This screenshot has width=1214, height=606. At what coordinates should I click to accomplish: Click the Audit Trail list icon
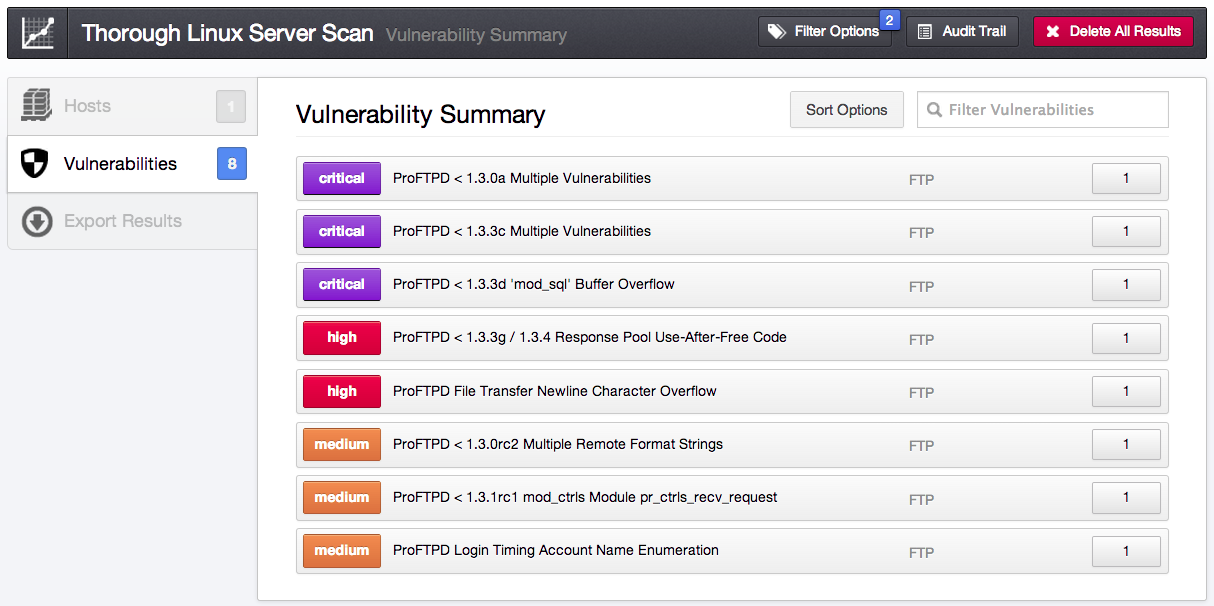925,32
